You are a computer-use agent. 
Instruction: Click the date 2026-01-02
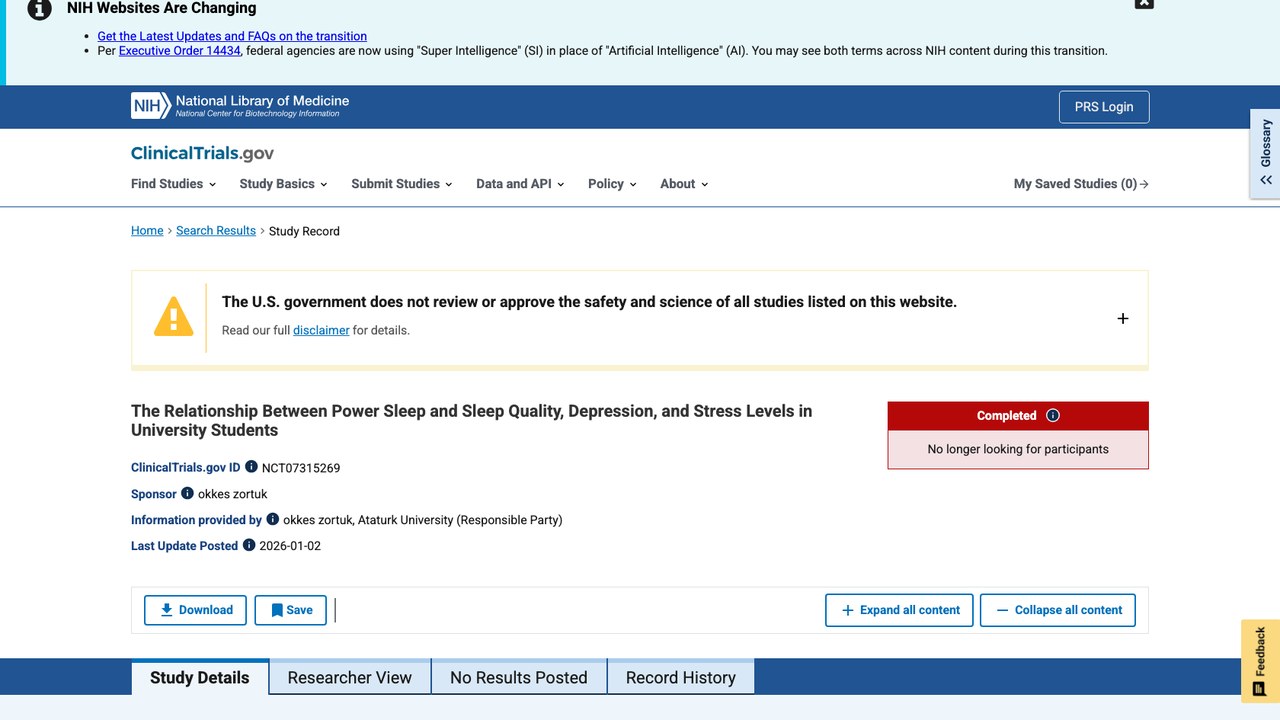click(x=290, y=546)
